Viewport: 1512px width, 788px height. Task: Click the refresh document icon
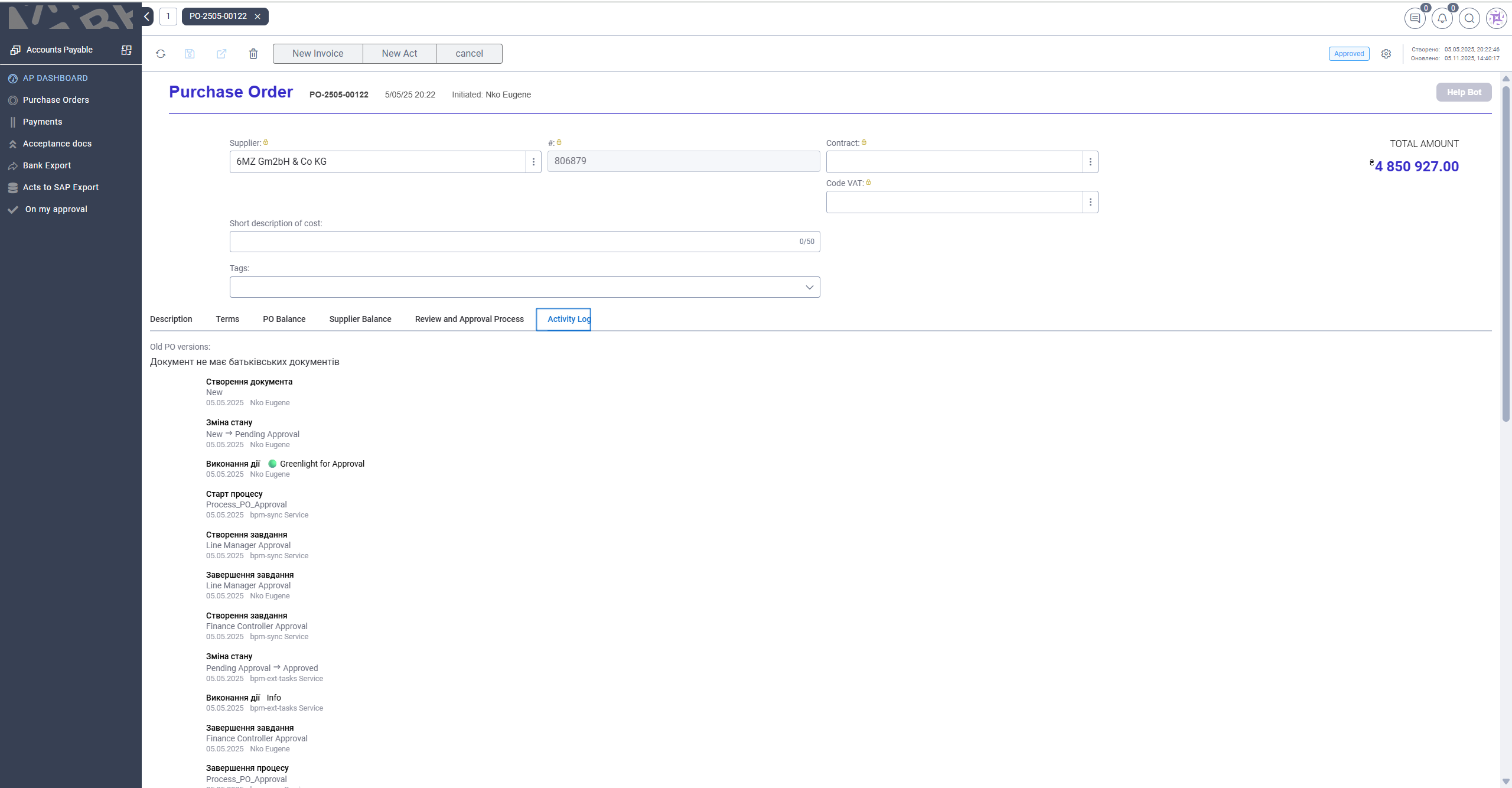coord(161,54)
